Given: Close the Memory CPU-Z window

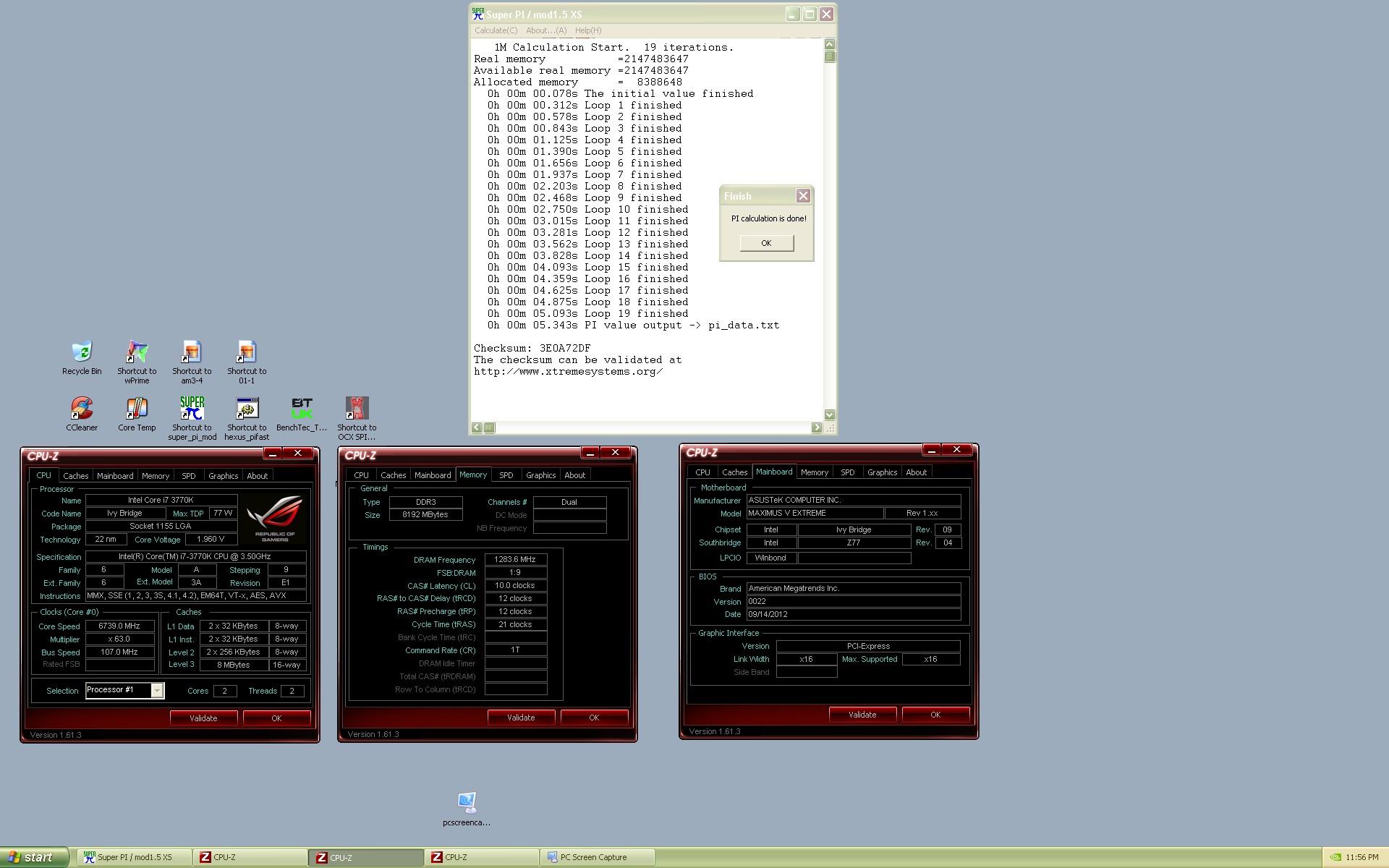Looking at the screenshot, I should (615, 453).
